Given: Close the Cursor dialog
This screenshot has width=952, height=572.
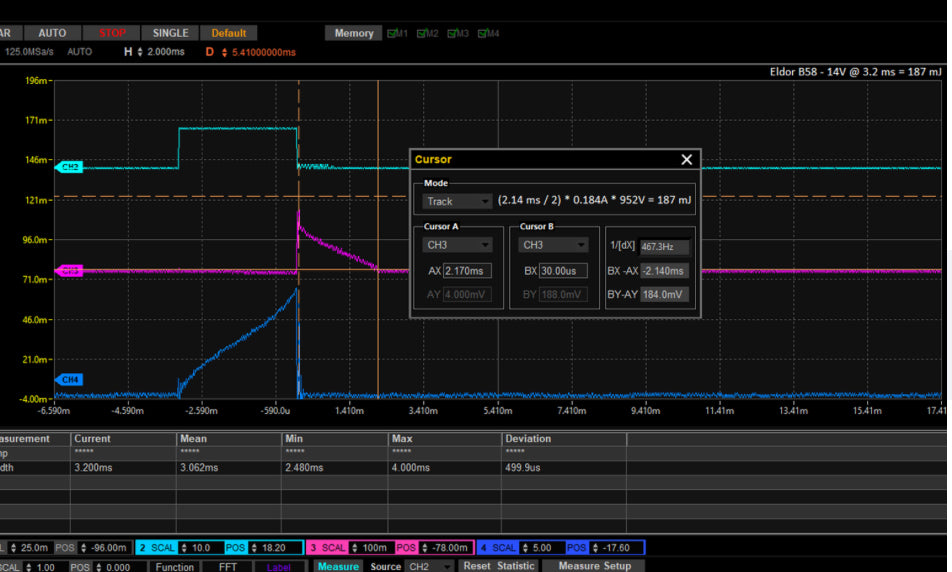Looking at the screenshot, I should 686,160.
